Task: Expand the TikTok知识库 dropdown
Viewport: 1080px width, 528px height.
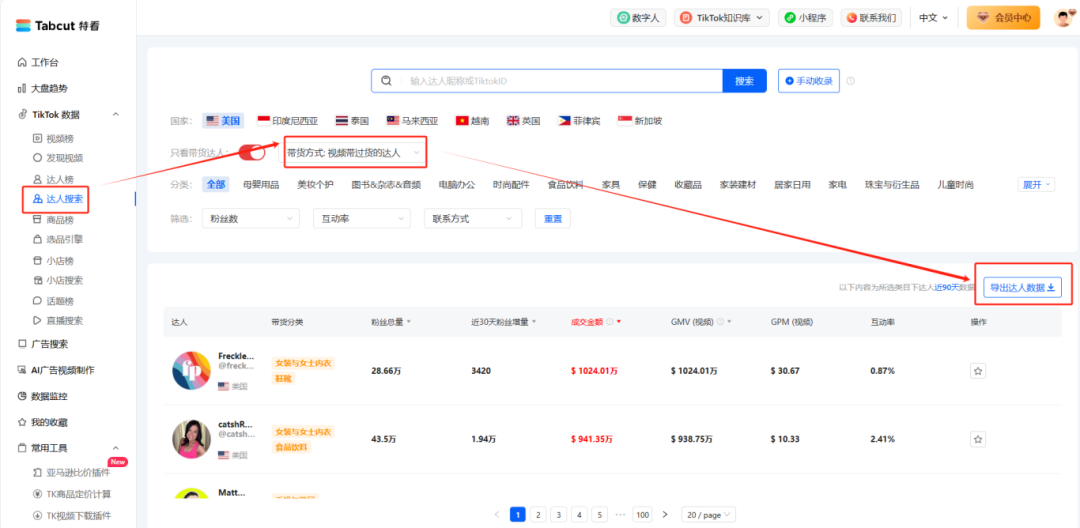Action: coord(721,18)
